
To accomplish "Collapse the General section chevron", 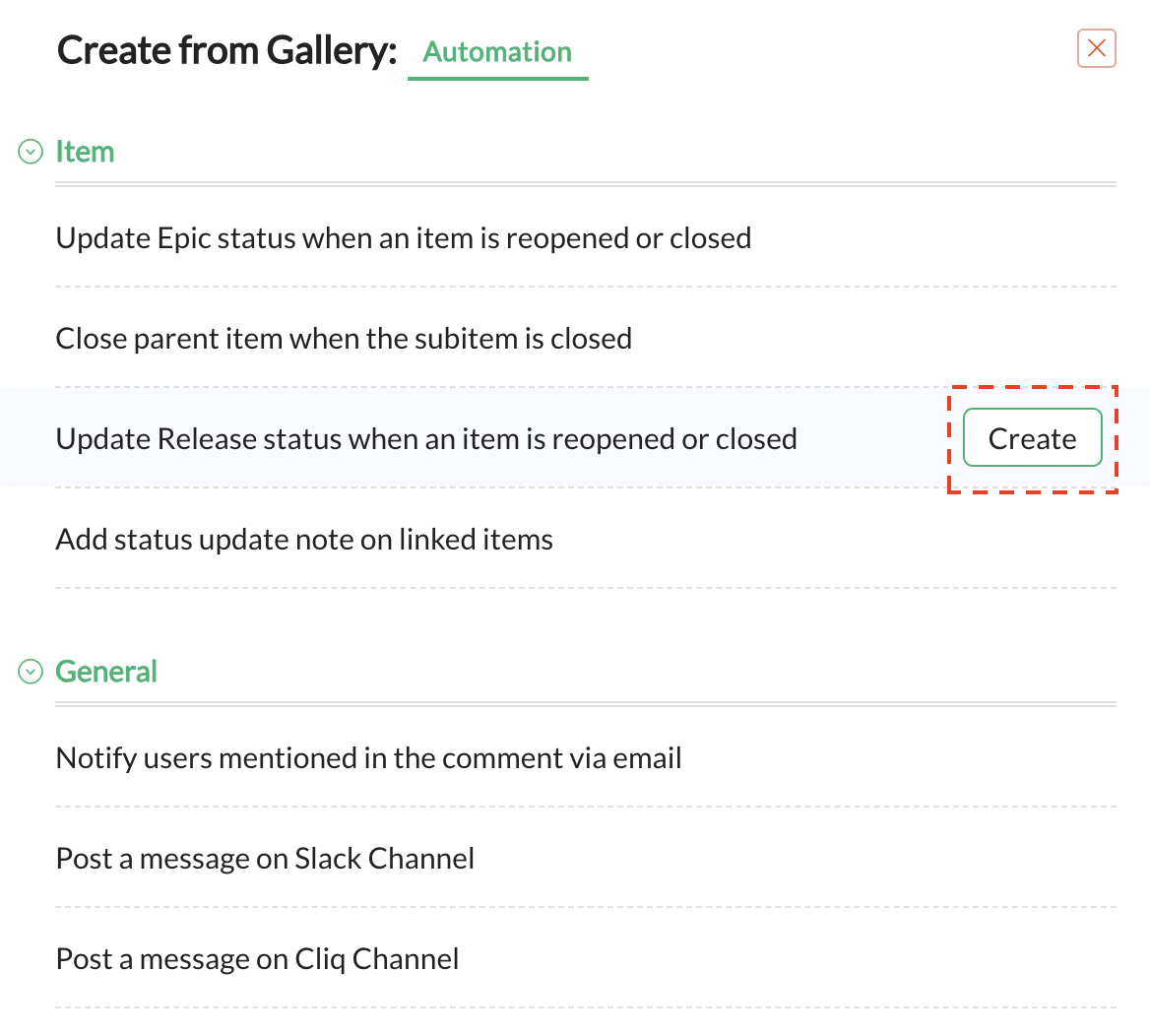I will point(31,672).
